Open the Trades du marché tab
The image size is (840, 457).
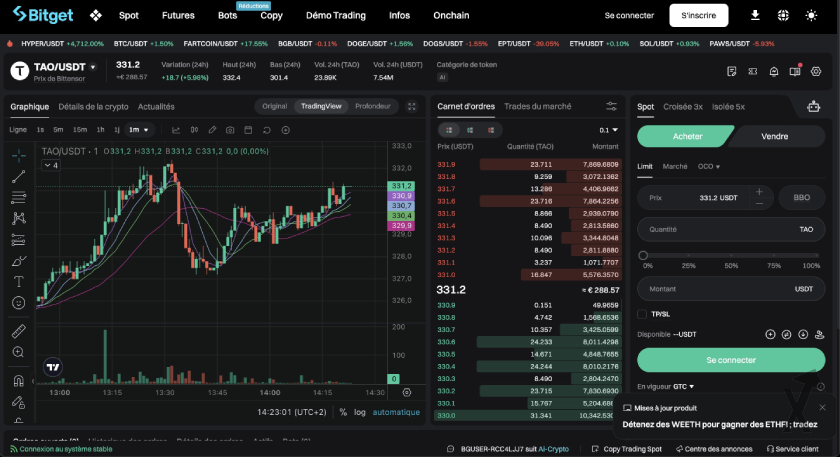point(538,106)
